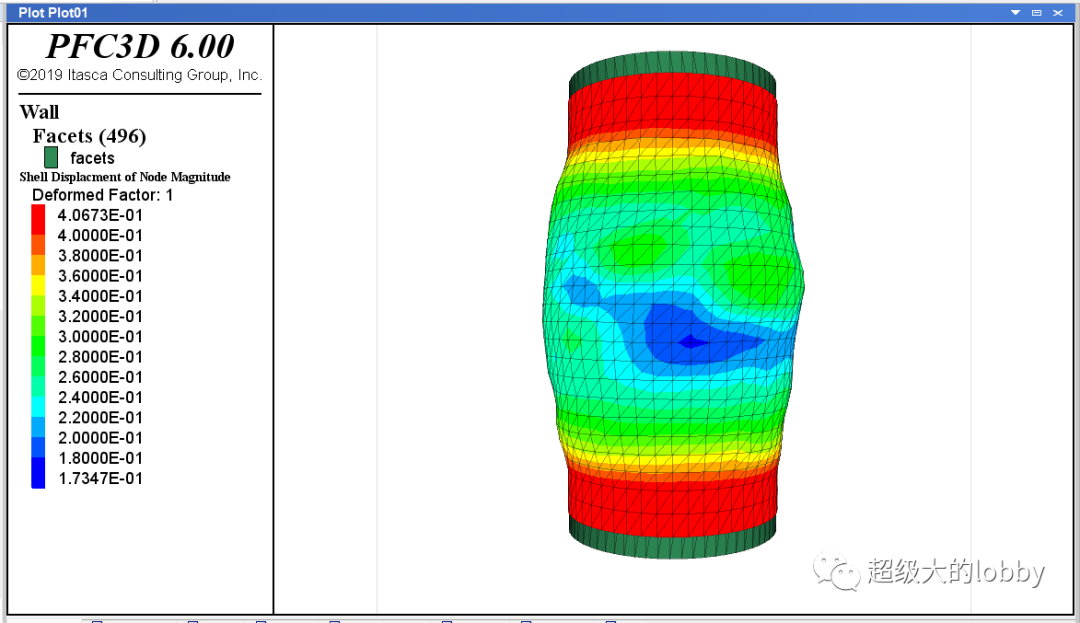This screenshot has height=623, width=1080.
Task: Click the green facets legend swatch
Action: click(x=51, y=158)
